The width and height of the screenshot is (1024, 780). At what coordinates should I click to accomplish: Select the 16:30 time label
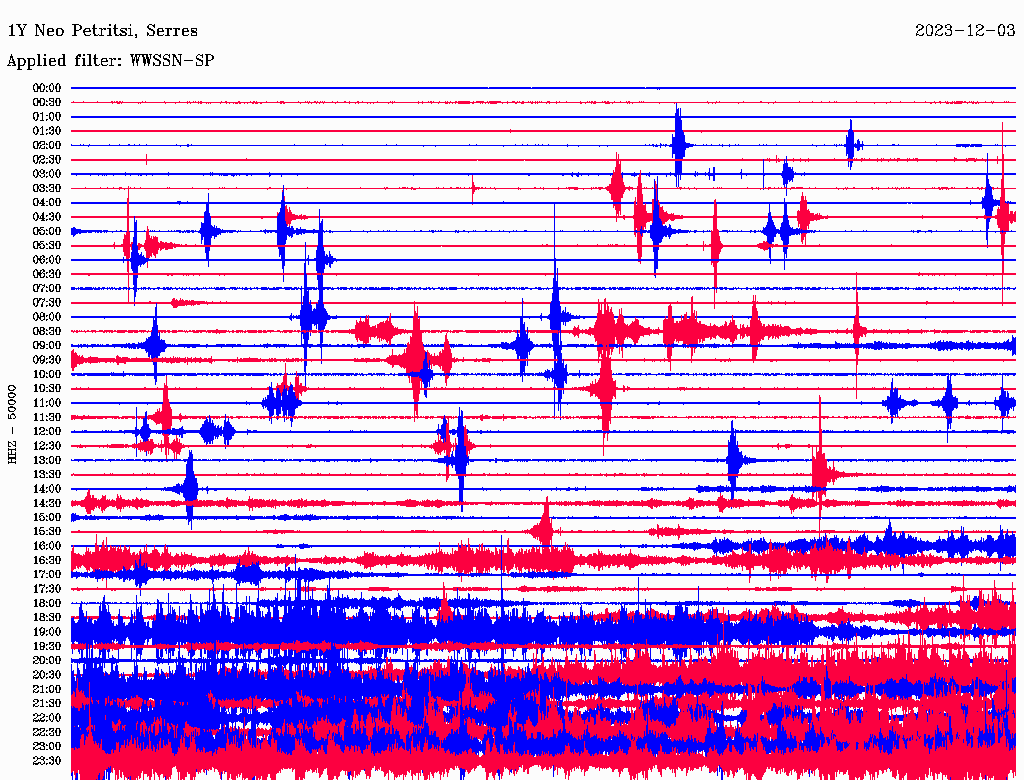tap(47, 560)
